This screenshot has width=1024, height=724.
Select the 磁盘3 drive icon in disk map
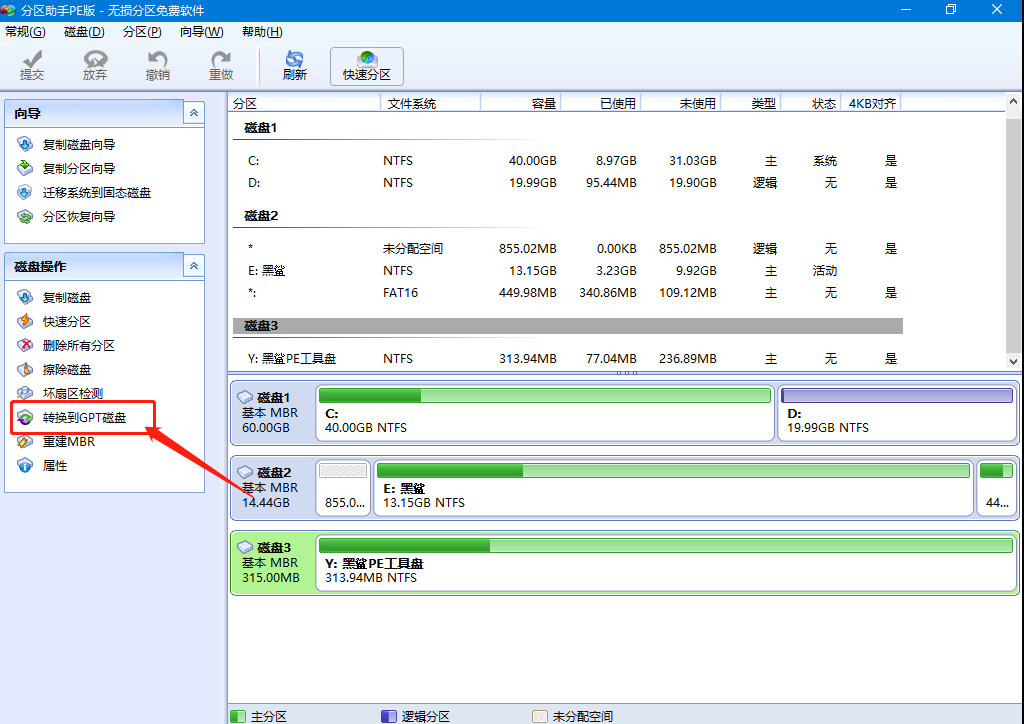pyautogui.click(x=245, y=547)
